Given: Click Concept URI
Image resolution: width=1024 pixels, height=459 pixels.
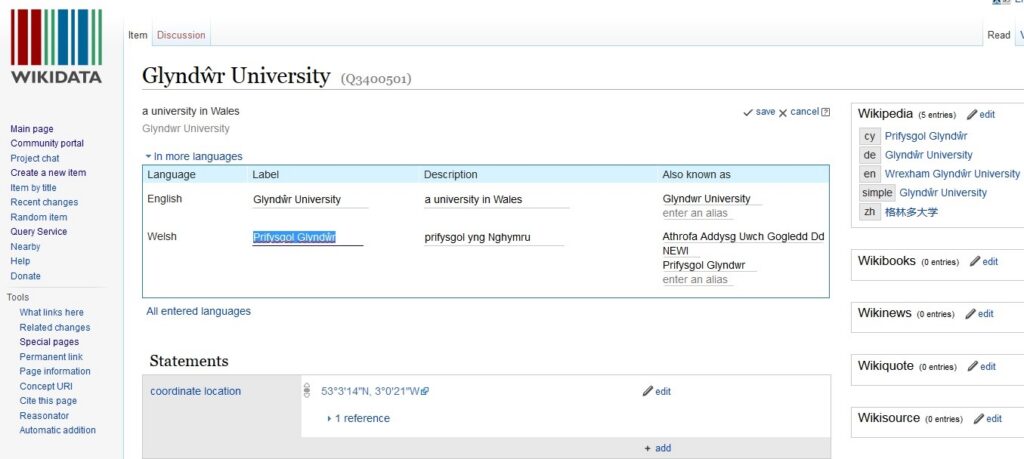Looking at the screenshot, I should pyautogui.click(x=46, y=387).
